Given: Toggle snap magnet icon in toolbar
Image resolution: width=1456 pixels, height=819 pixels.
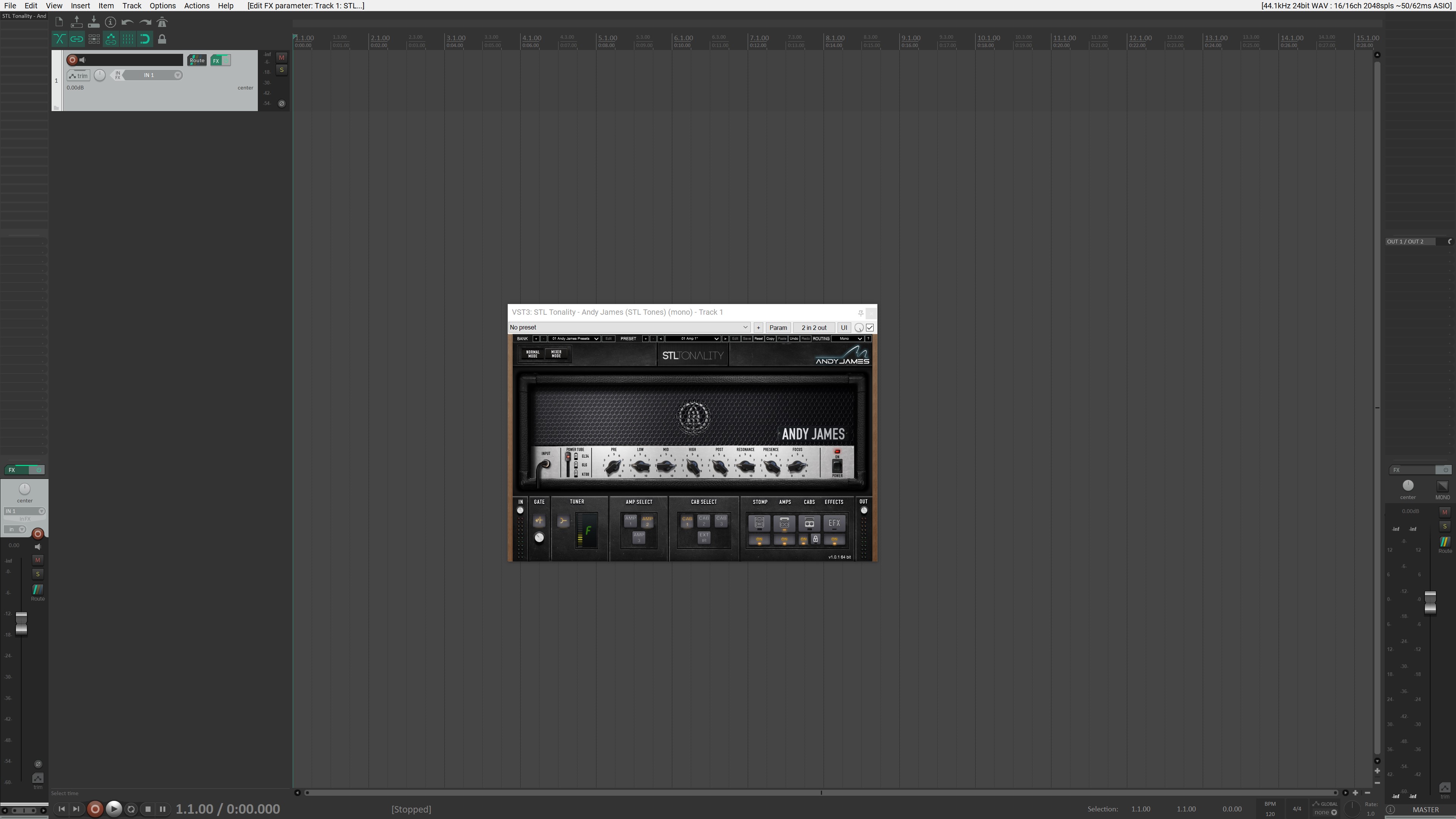Looking at the screenshot, I should click(x=145, y=39).
